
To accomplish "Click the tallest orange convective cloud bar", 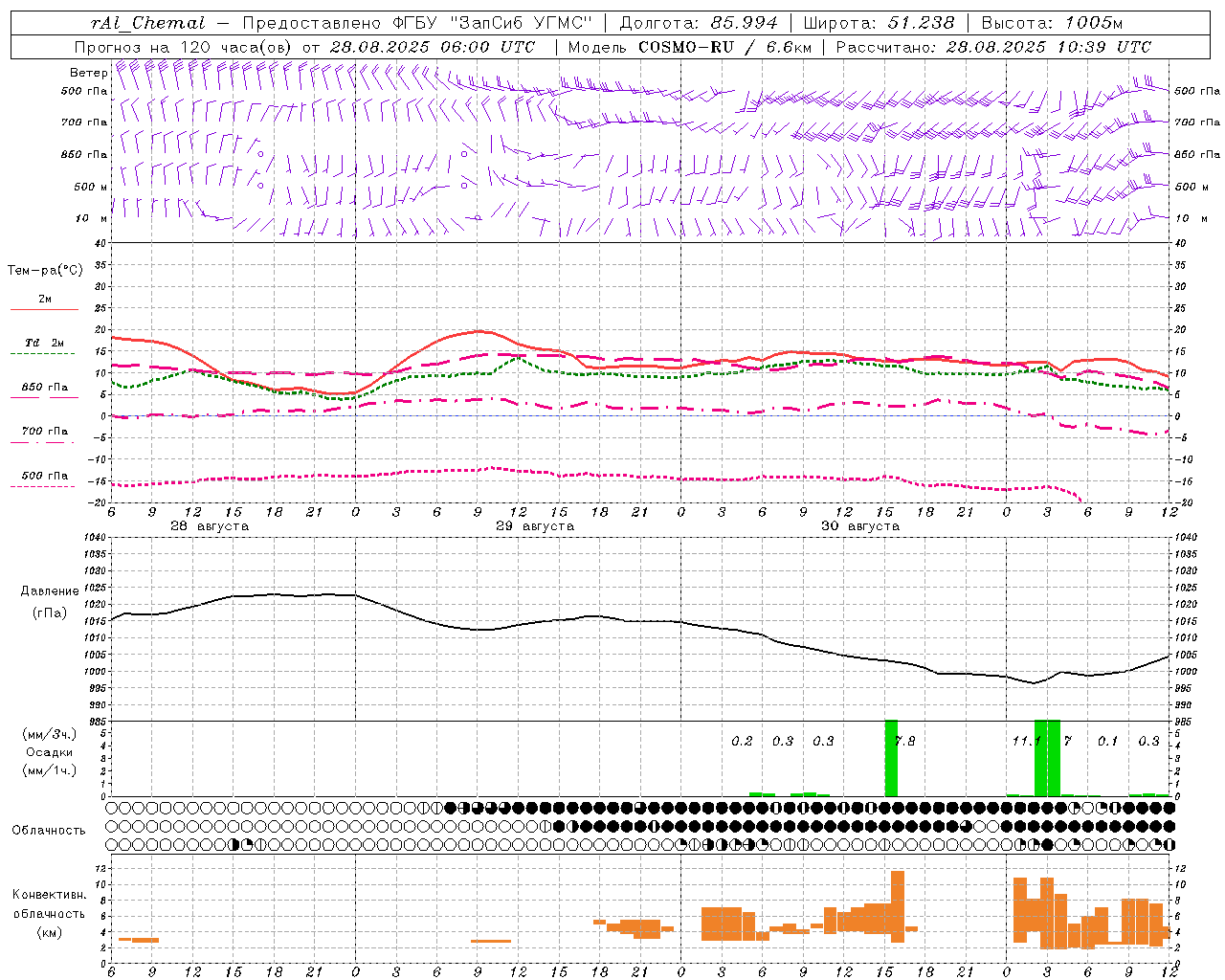I will (898, 906).
